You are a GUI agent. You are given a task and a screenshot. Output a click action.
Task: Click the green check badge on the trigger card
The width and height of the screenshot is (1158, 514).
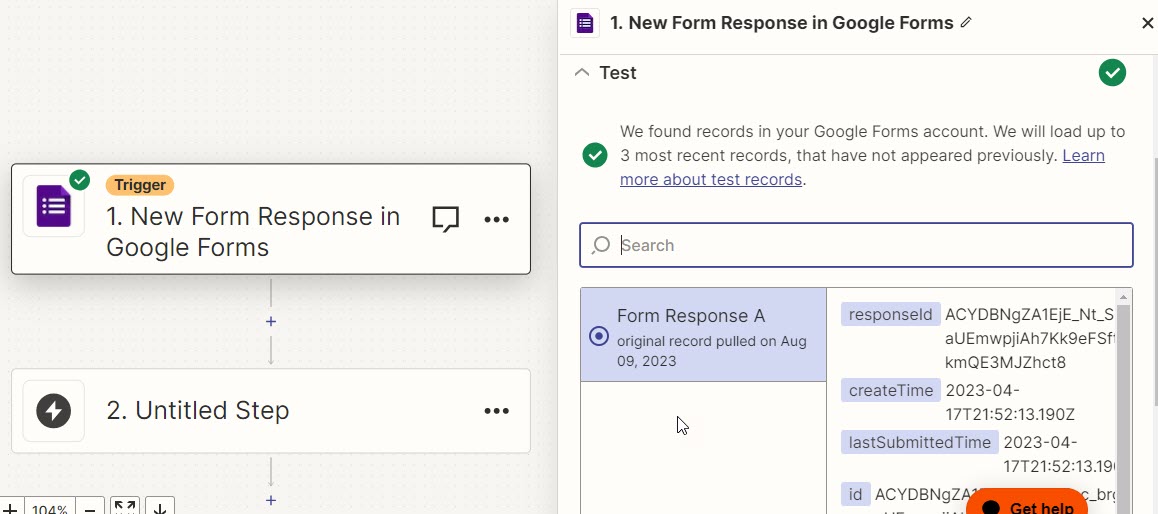(79, 180)
